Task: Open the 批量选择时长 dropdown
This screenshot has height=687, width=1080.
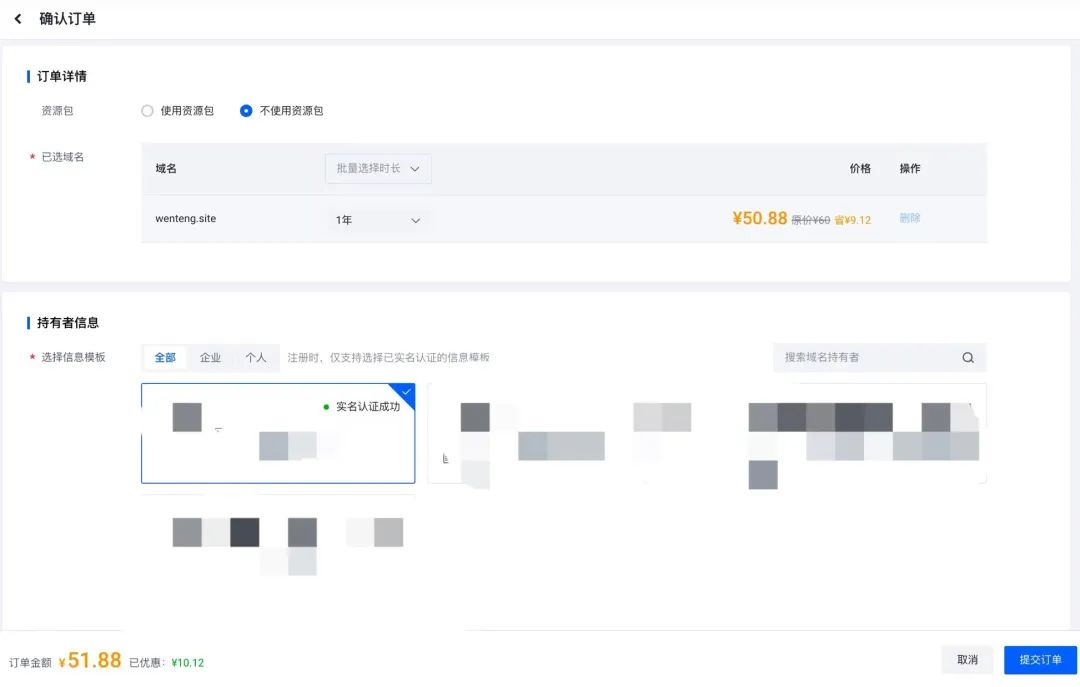Action: (377, 168)
